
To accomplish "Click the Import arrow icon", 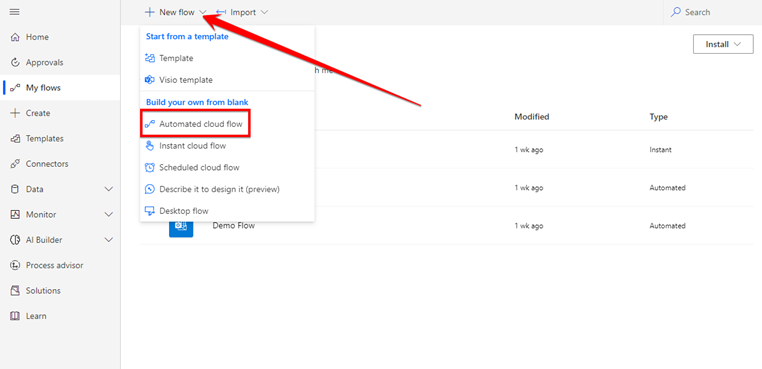I will 221,12.
